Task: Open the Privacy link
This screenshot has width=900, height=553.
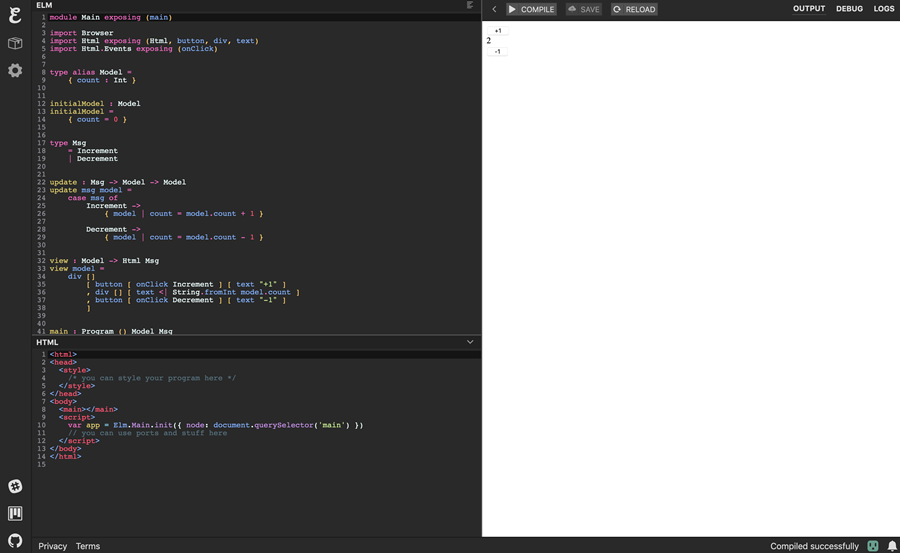Action: (53, 546)
